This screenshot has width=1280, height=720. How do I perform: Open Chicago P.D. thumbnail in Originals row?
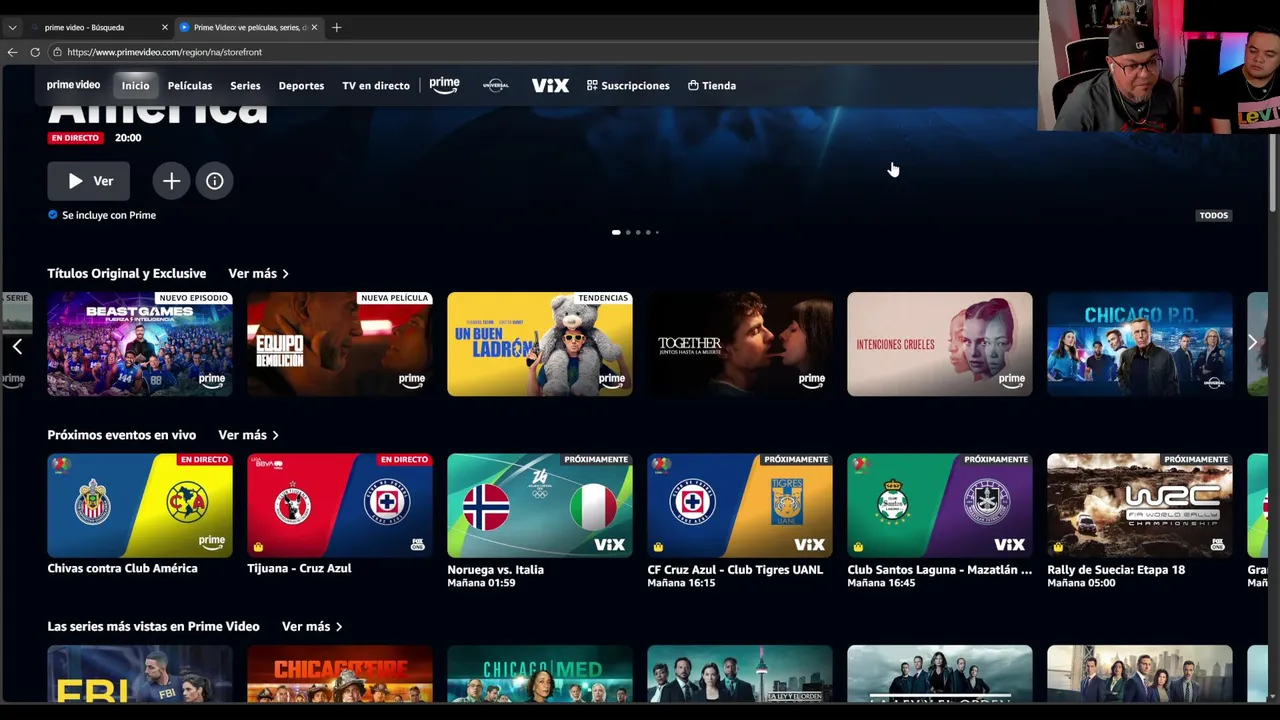(1140, 344)
